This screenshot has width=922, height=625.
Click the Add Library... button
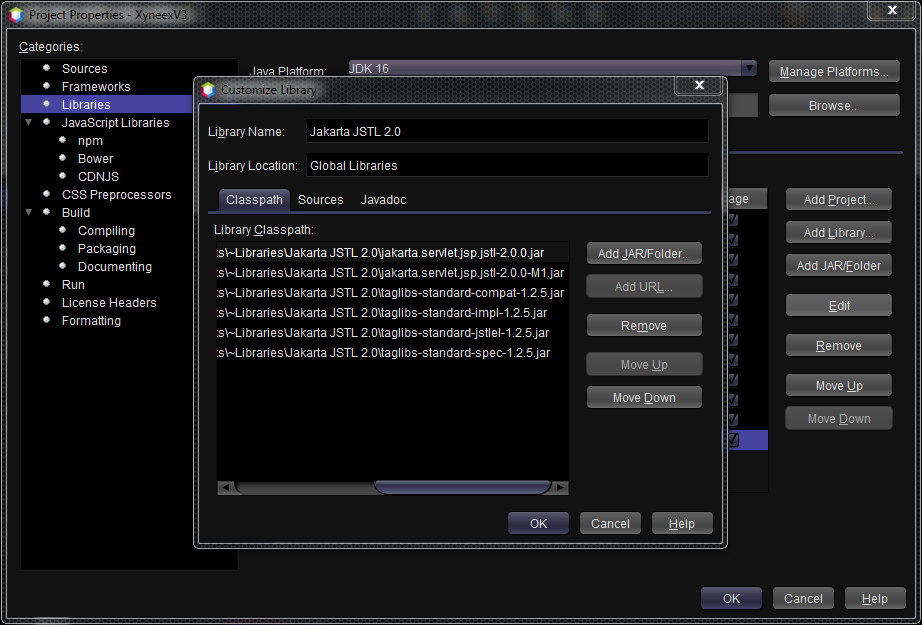pos(839,232)
